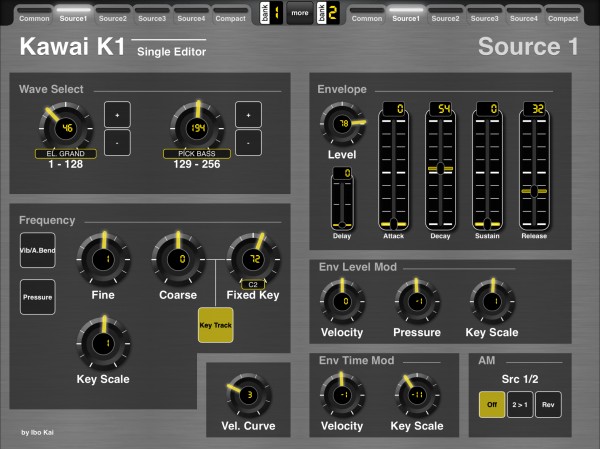The width and height of the screenshot is (600, 449).
Task: Click the C2 note label field
Action: click(x=253, y=284)
